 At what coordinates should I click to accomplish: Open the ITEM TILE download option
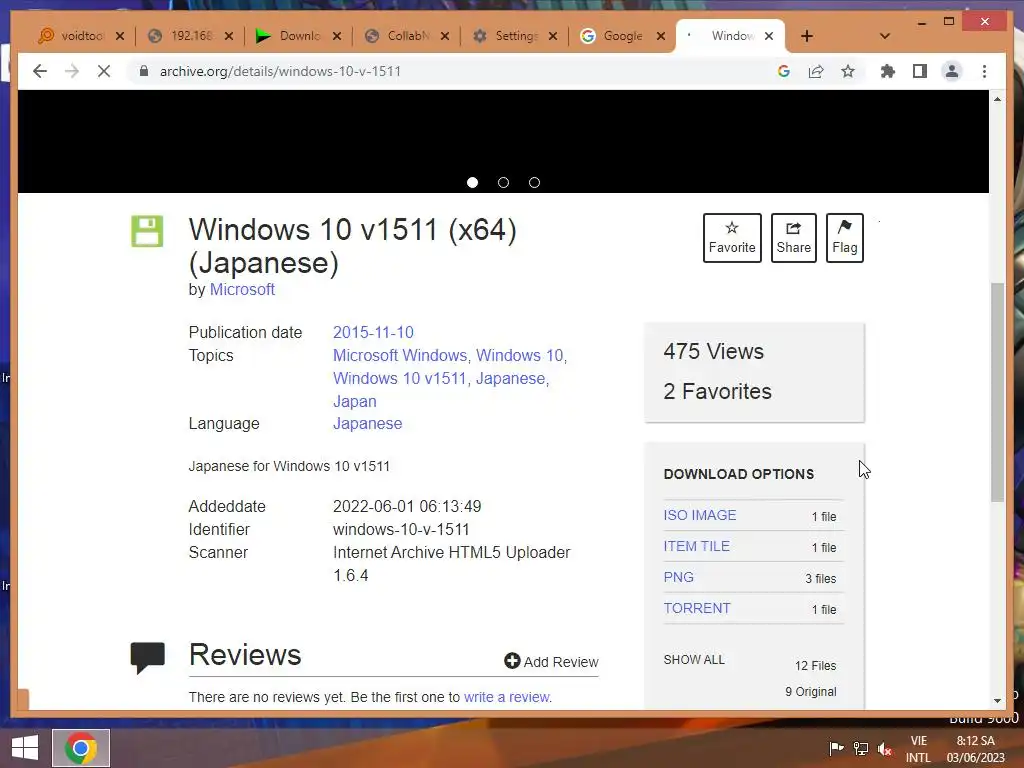point(696,546)
